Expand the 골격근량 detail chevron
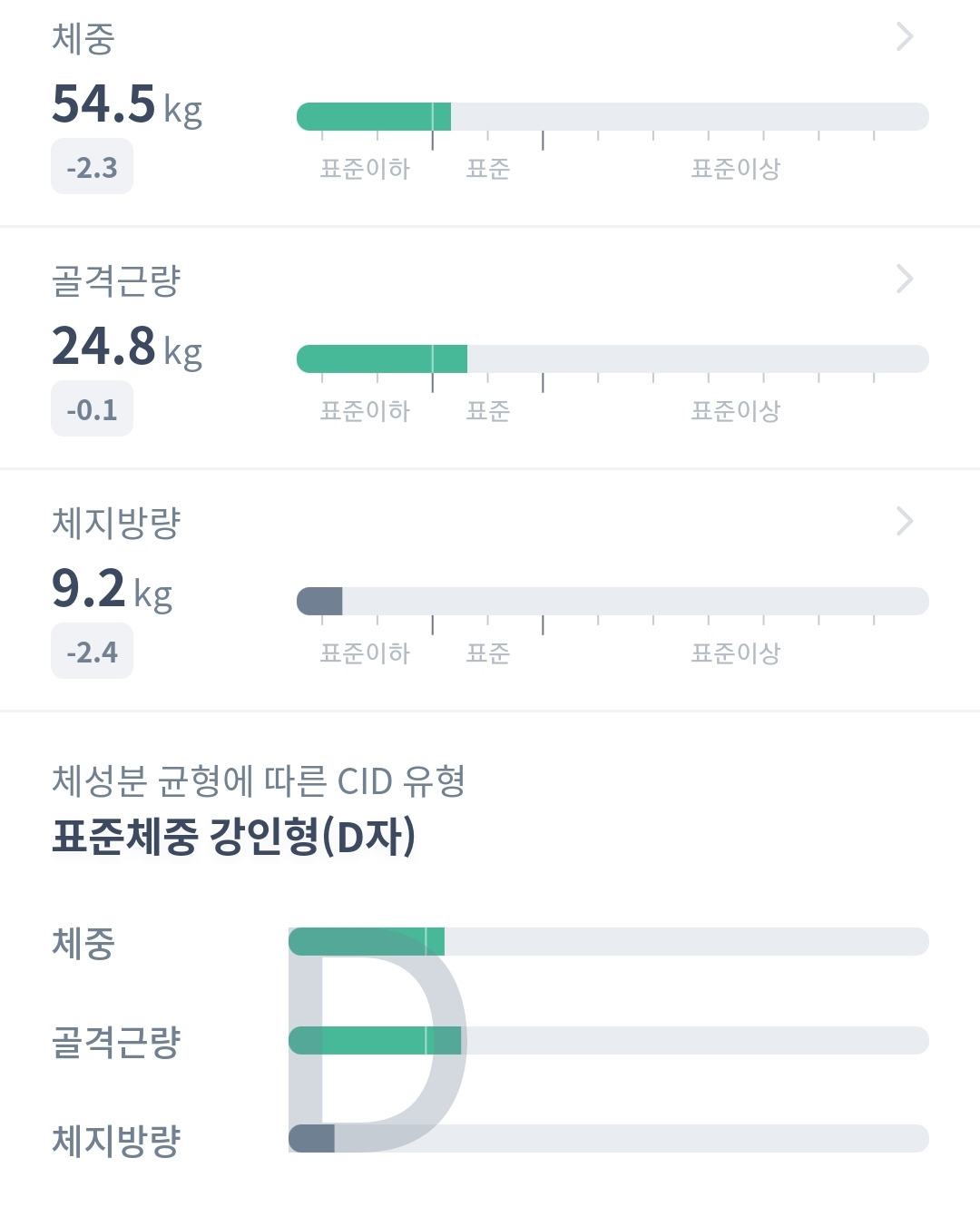Screen dimensions: 980x1207 (x=904, y=280)
